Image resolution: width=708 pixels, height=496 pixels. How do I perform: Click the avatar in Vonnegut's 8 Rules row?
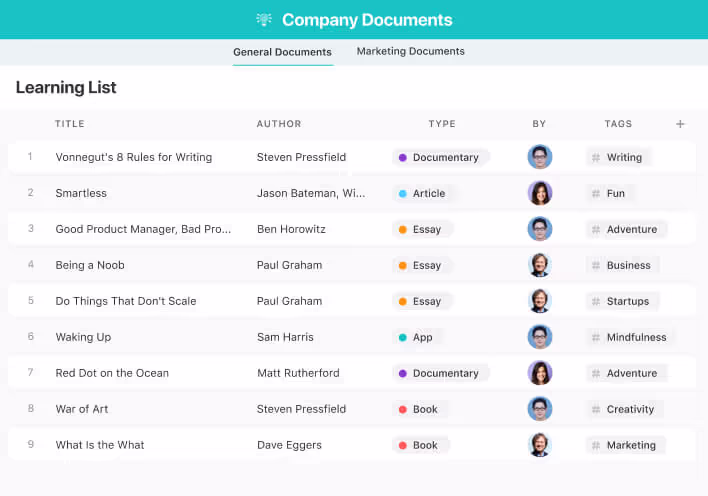[540, 157]
